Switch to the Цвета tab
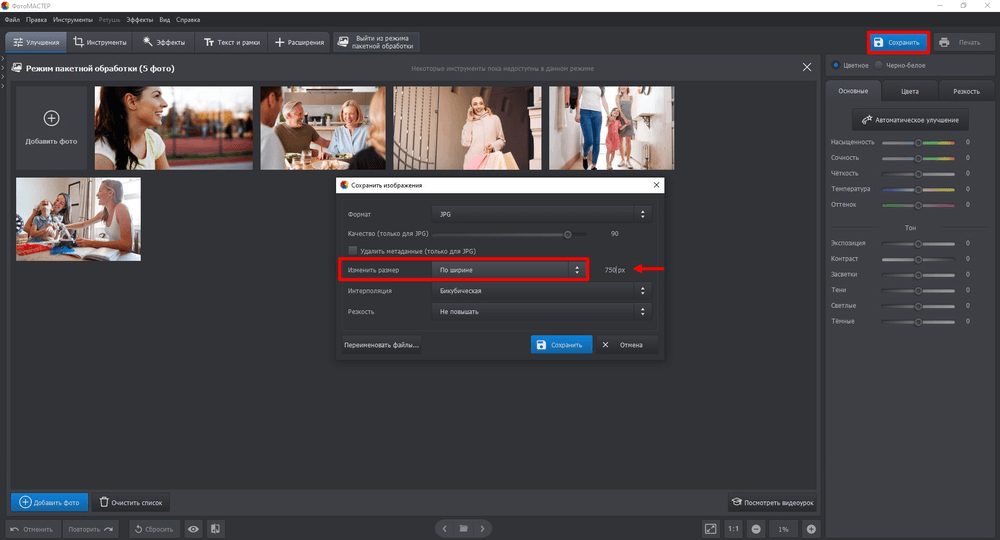1000x540 pixels. tap(909, 91)
